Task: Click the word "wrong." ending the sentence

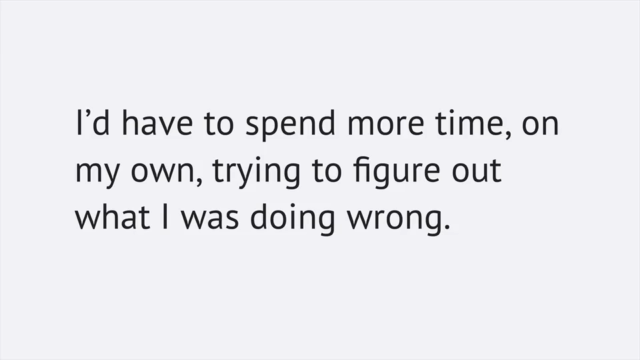Action: [x=399, y=221]
